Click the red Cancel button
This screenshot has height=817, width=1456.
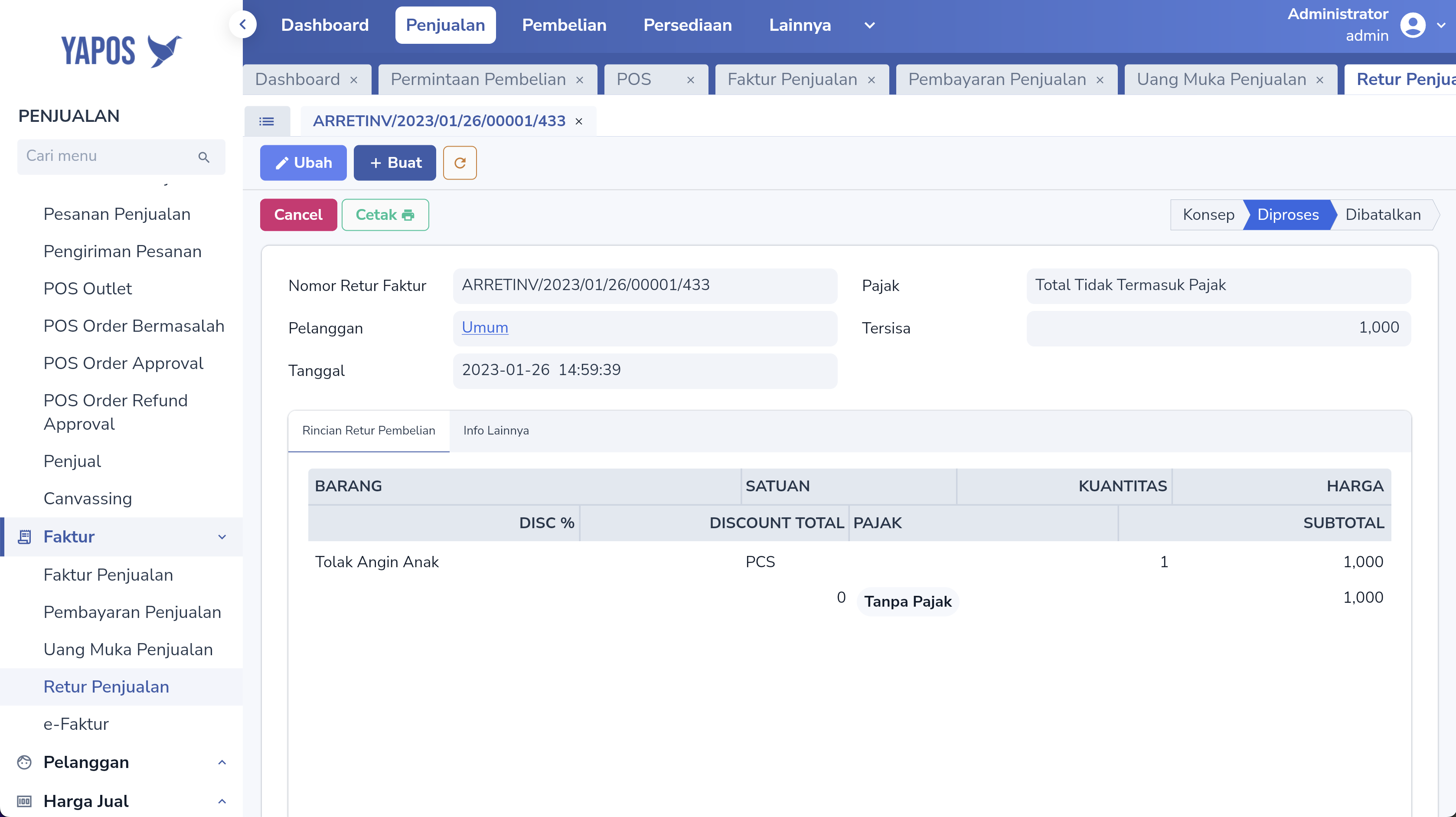298,215
